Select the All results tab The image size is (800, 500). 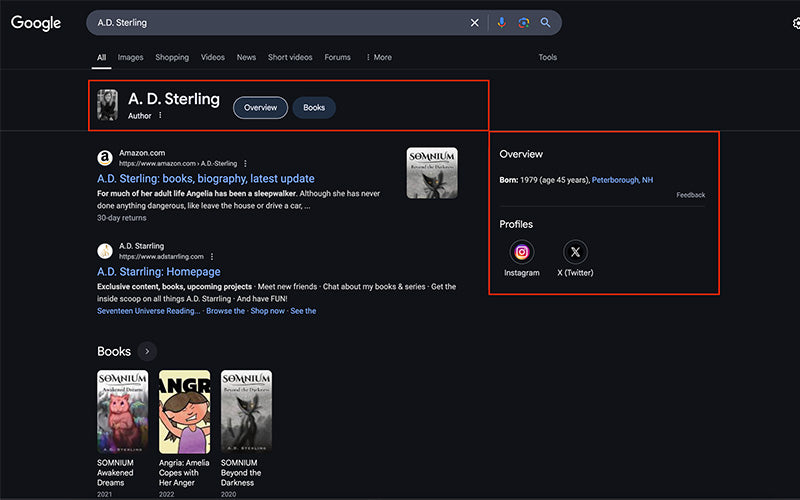tap(102, 57)
